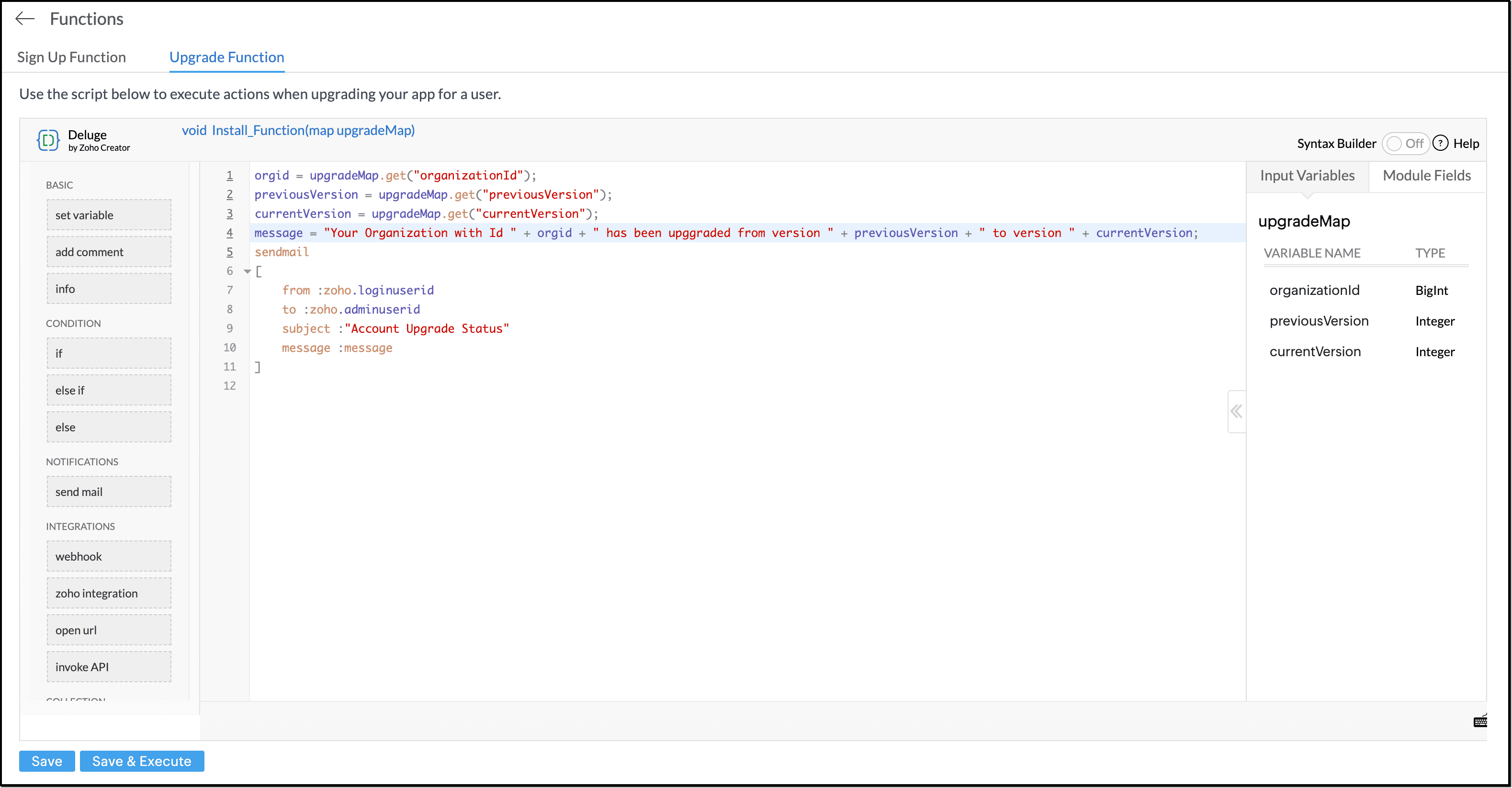The height and width of the screenshot is (788, 1512).
Task: Collapse right panel with double chevron
Action: [1236, 411]
